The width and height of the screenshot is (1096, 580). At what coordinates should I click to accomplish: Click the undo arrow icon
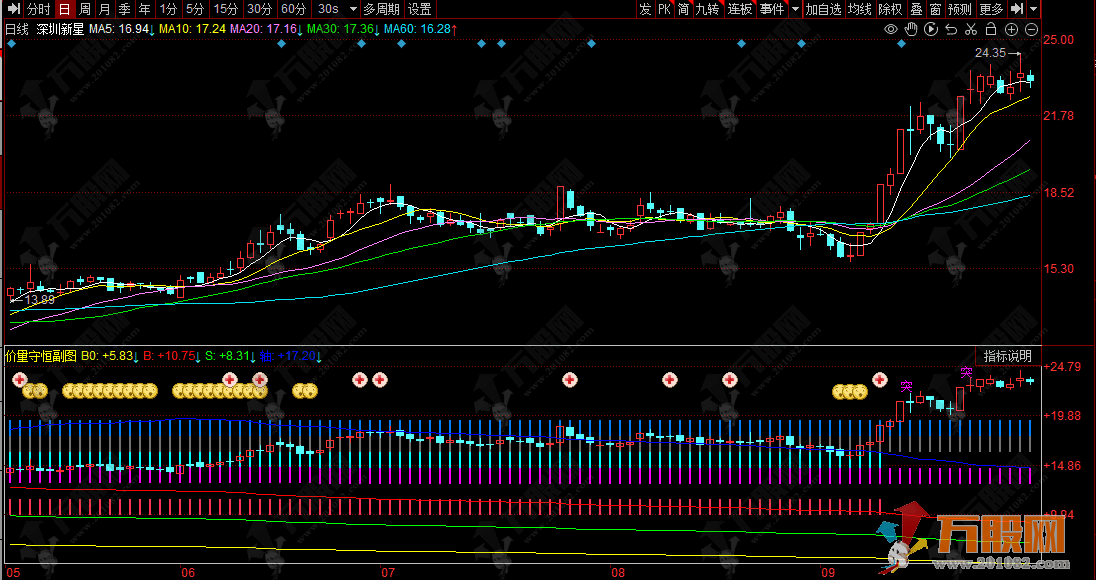(x=951, y=29)
